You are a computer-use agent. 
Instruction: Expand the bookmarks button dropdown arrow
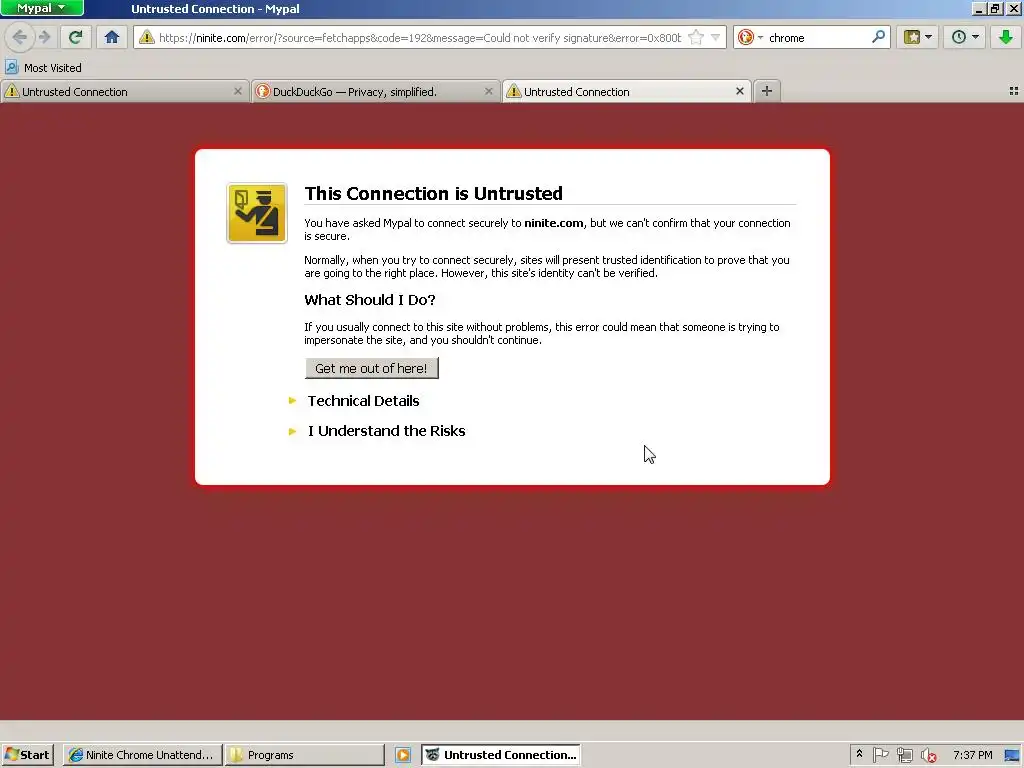929,37
